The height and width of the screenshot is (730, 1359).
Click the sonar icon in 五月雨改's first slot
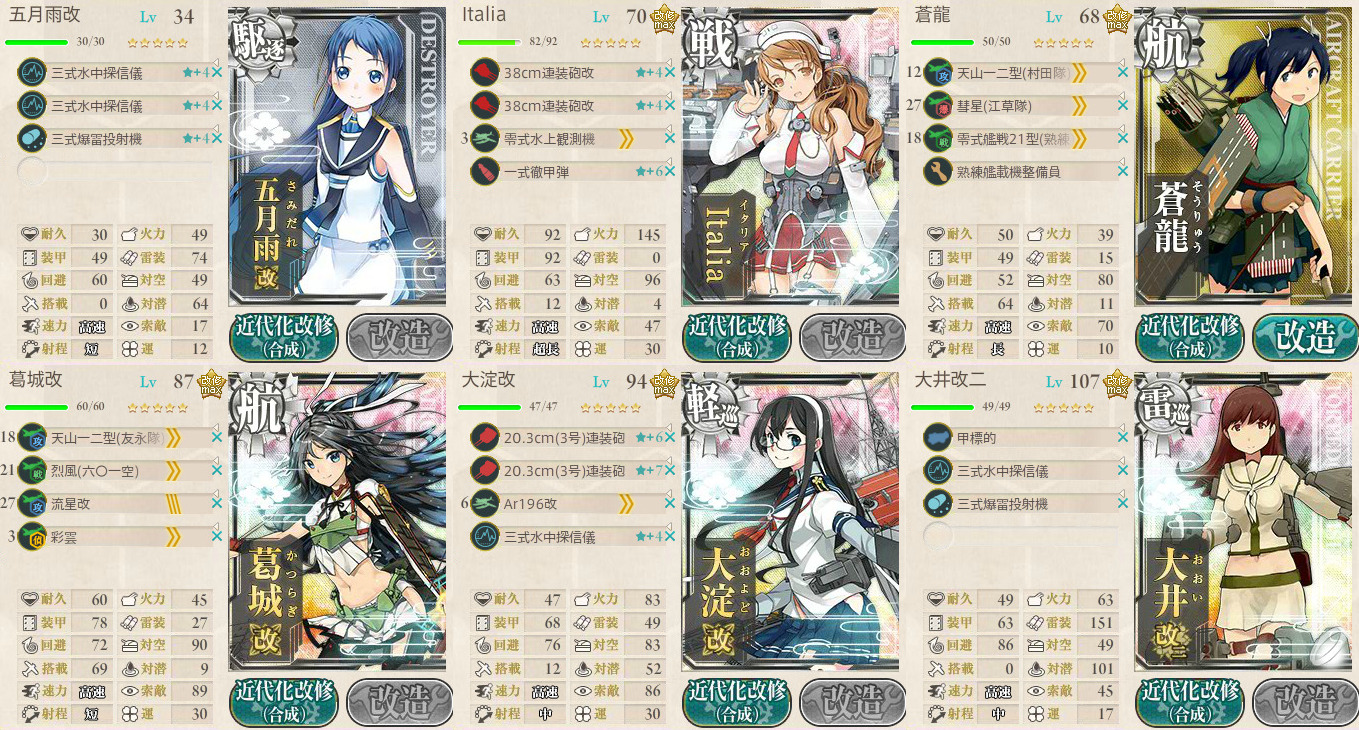tap(32, 72)
